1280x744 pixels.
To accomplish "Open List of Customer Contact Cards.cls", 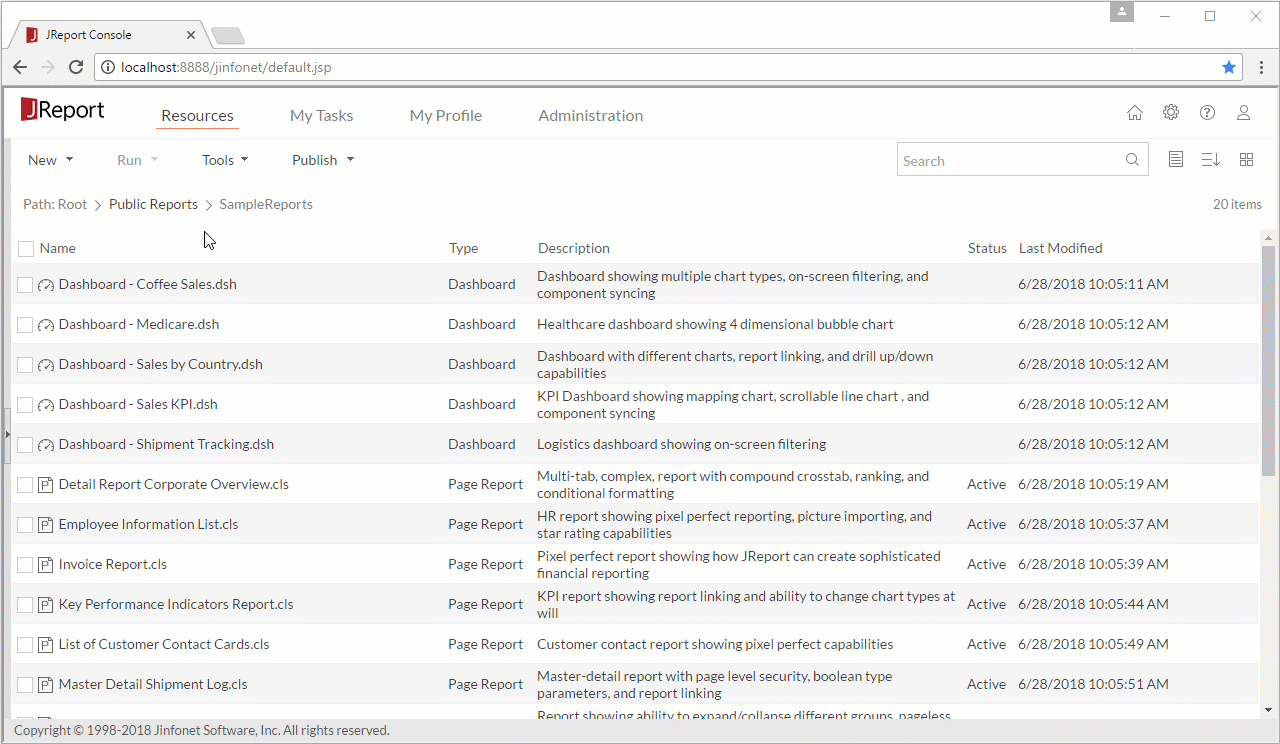I will click(164, 644).
